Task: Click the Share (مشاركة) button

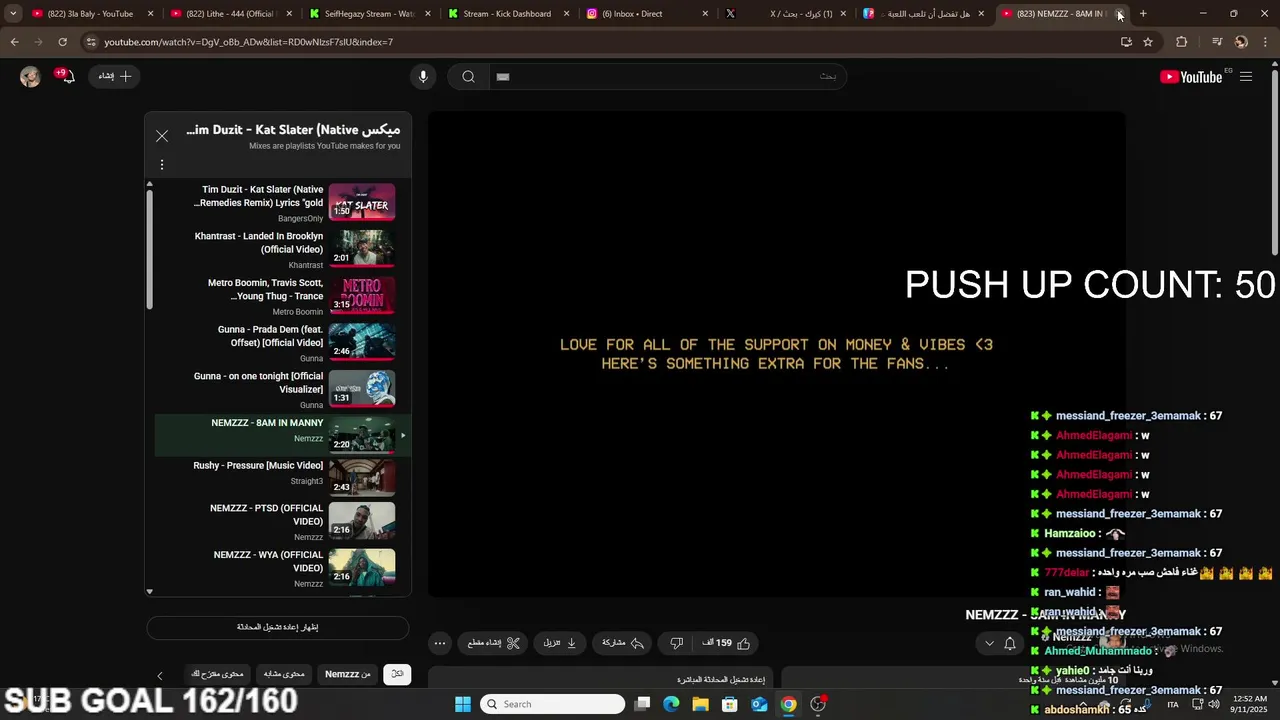Action: (622, 643)
